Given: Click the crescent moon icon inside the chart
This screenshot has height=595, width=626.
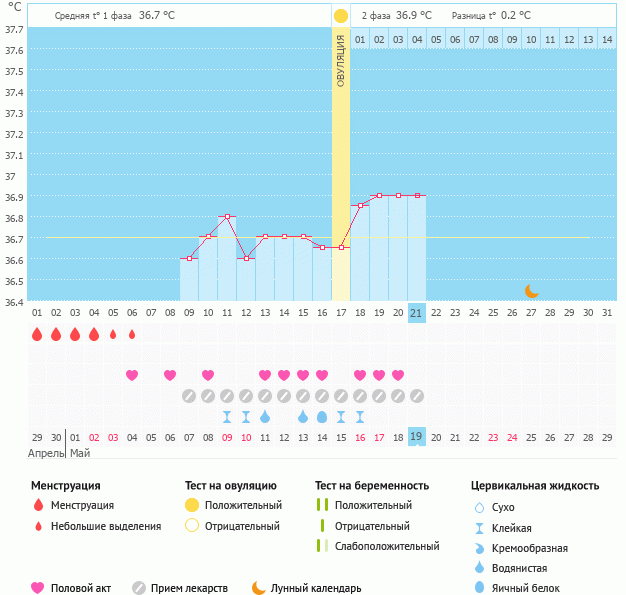Looking at the screenshot, I should coord(532,291).
